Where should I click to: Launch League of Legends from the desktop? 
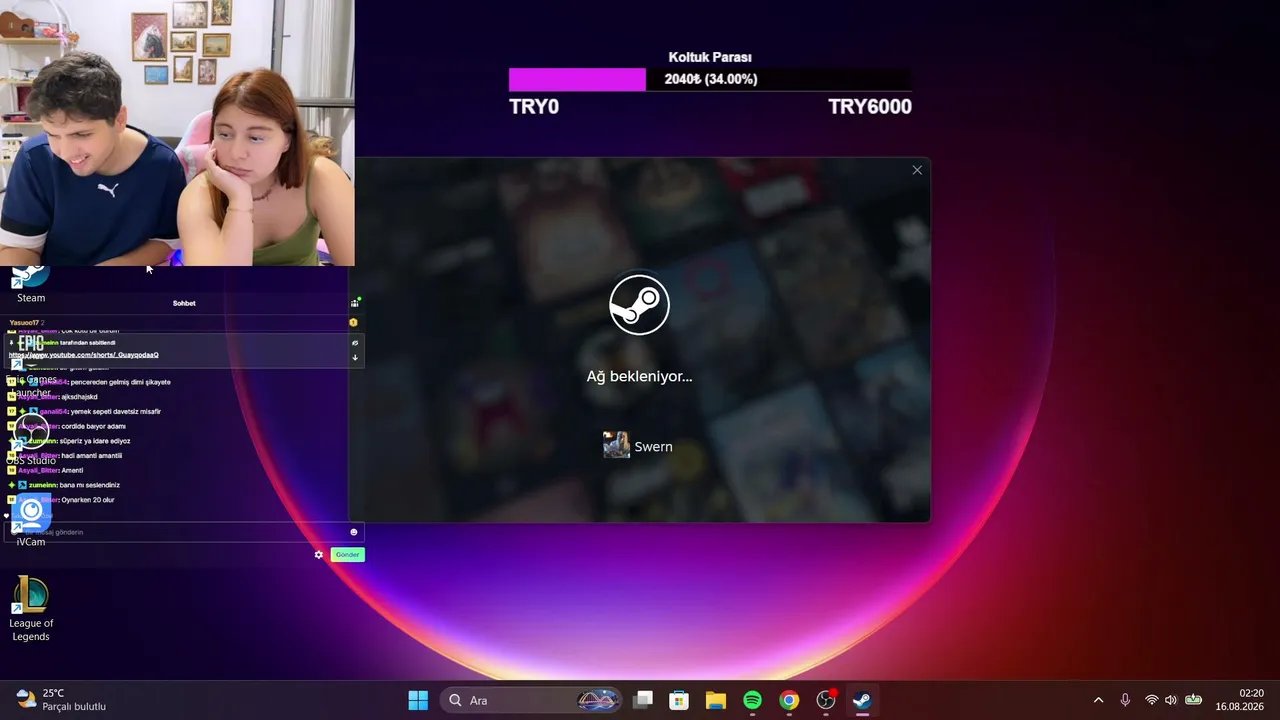[31, 609]
